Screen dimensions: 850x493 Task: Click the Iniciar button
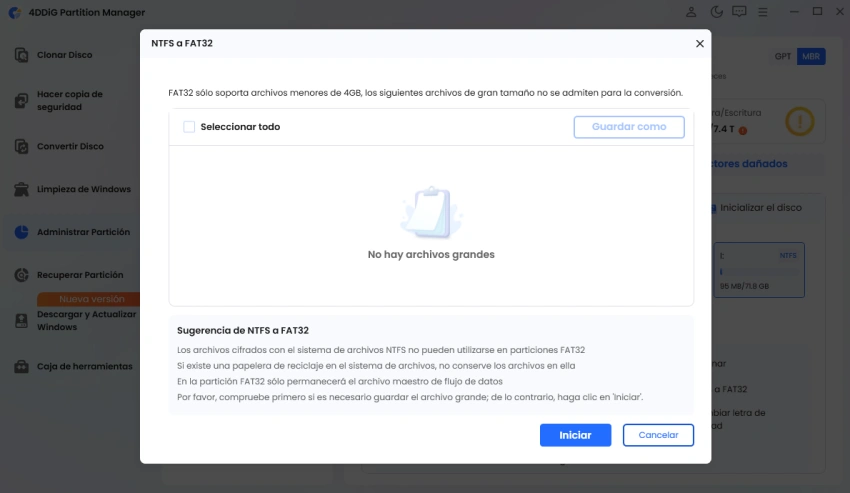click(575, 435)
